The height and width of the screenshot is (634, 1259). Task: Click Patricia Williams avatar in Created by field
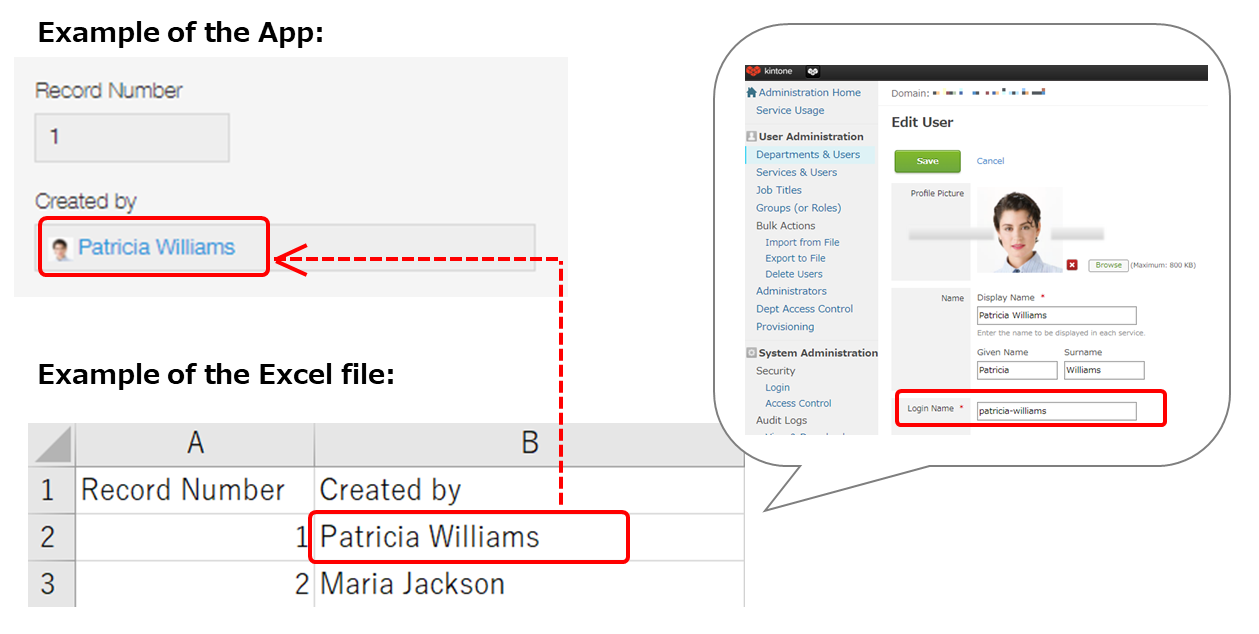click(61, 248)
